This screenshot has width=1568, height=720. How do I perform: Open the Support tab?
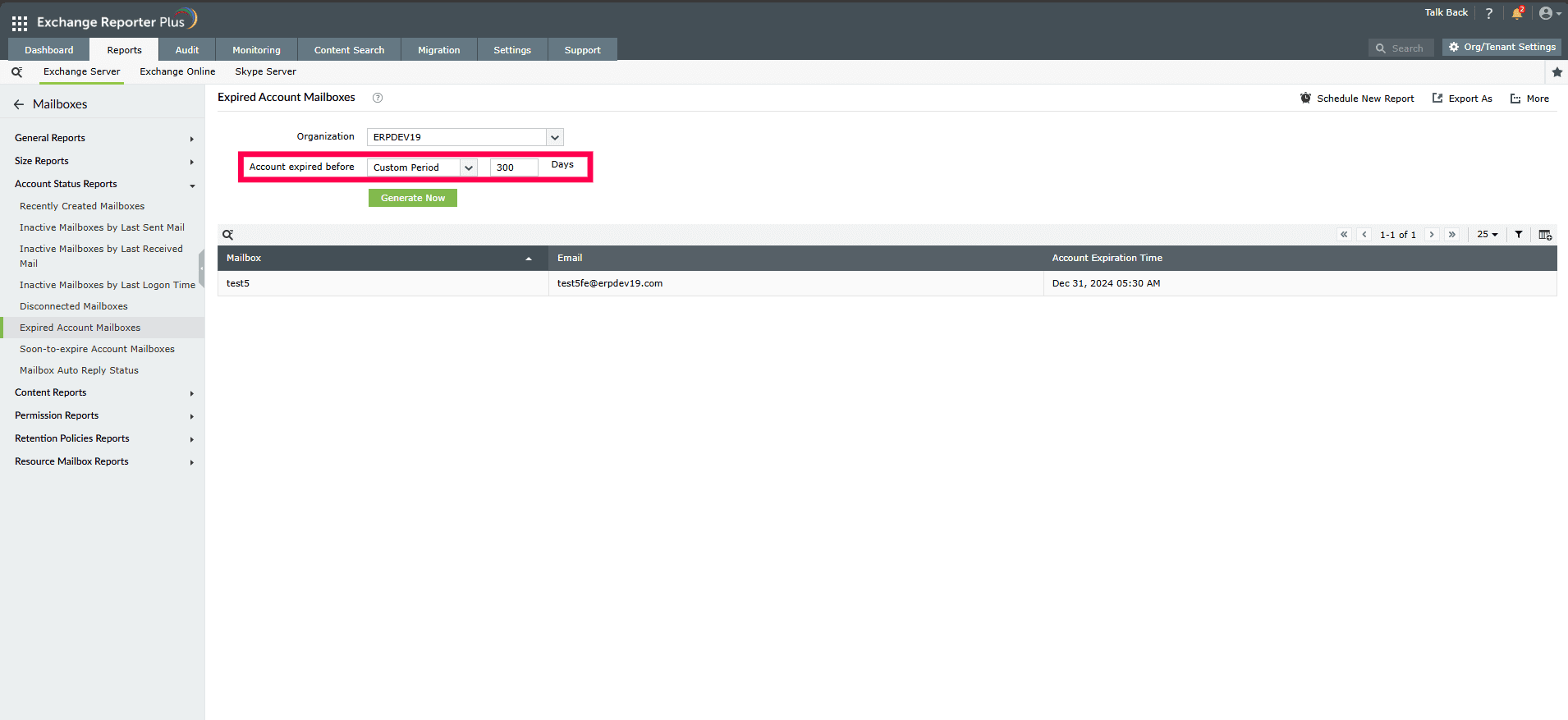click(583, 50)
